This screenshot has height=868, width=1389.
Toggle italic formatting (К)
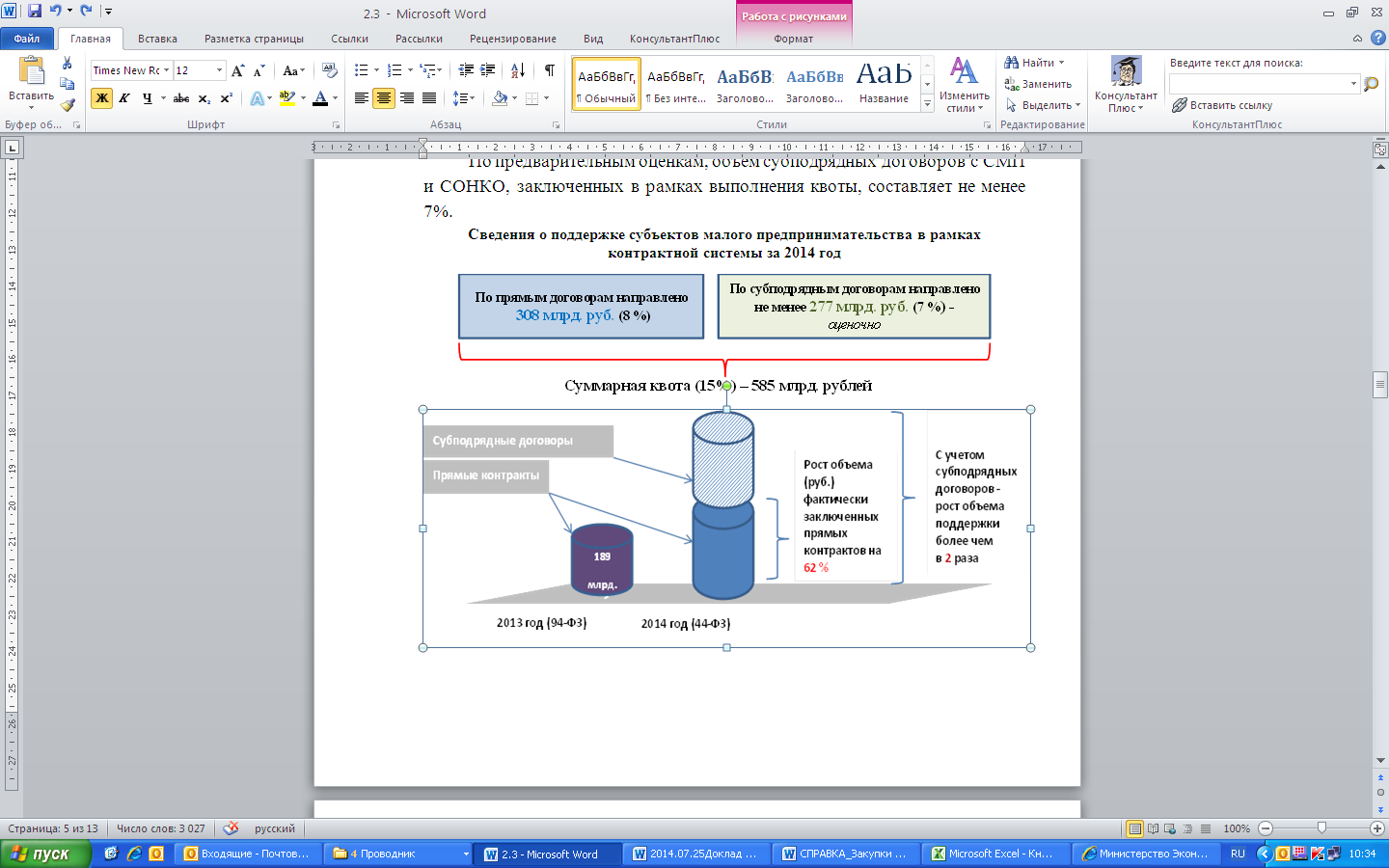click(124, 98)
